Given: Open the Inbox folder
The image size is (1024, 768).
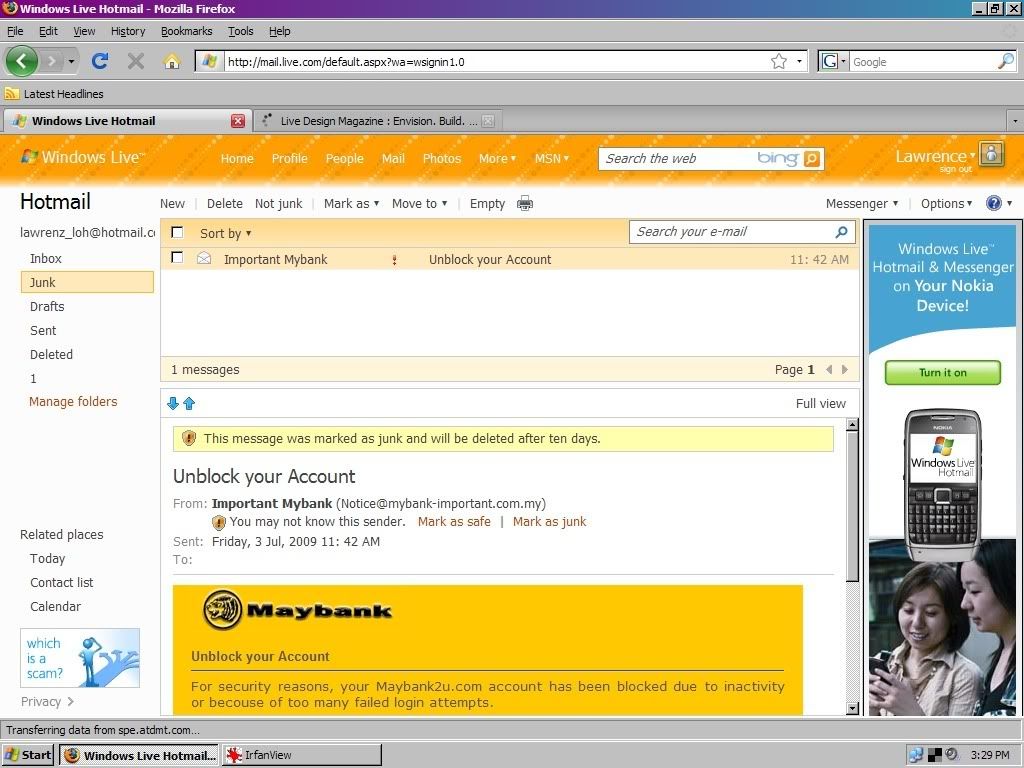Looking at the screenshot, I should (46, 259).
